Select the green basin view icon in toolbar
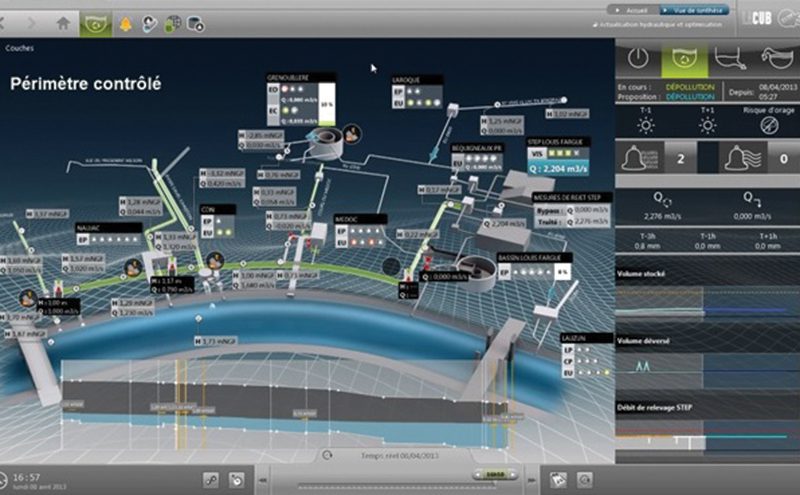This screenshot has width=800, height=495. pos(96,21)
